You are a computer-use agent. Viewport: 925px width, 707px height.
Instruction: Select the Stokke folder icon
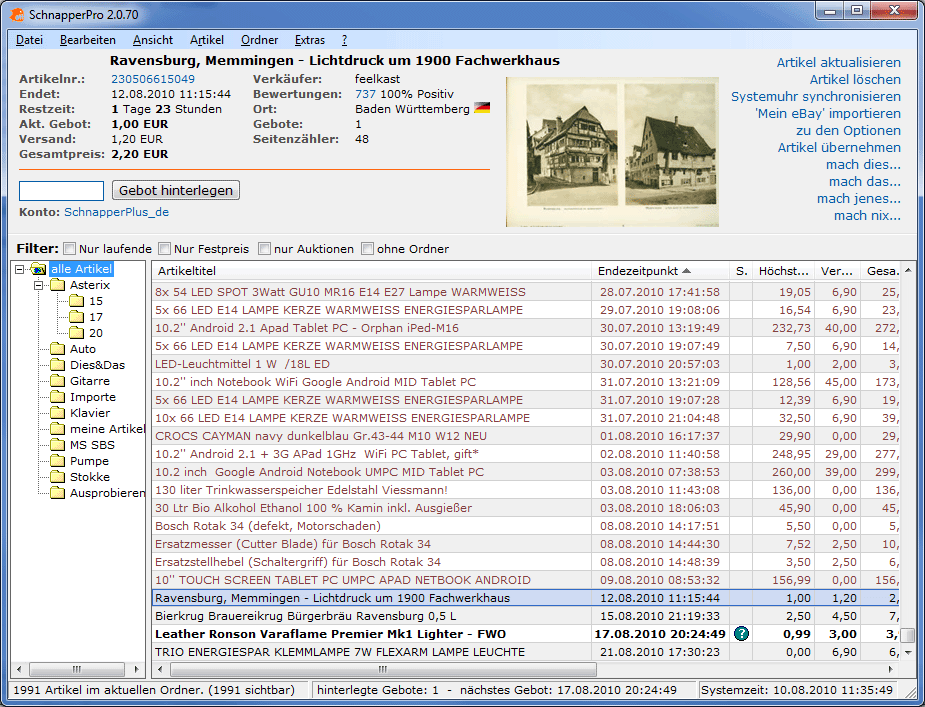58,477
